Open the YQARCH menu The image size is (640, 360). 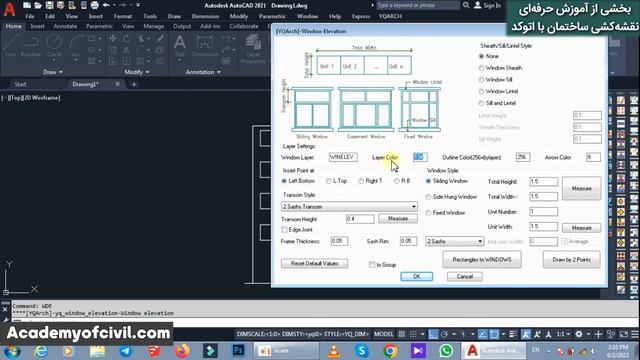tap(390, 16)
